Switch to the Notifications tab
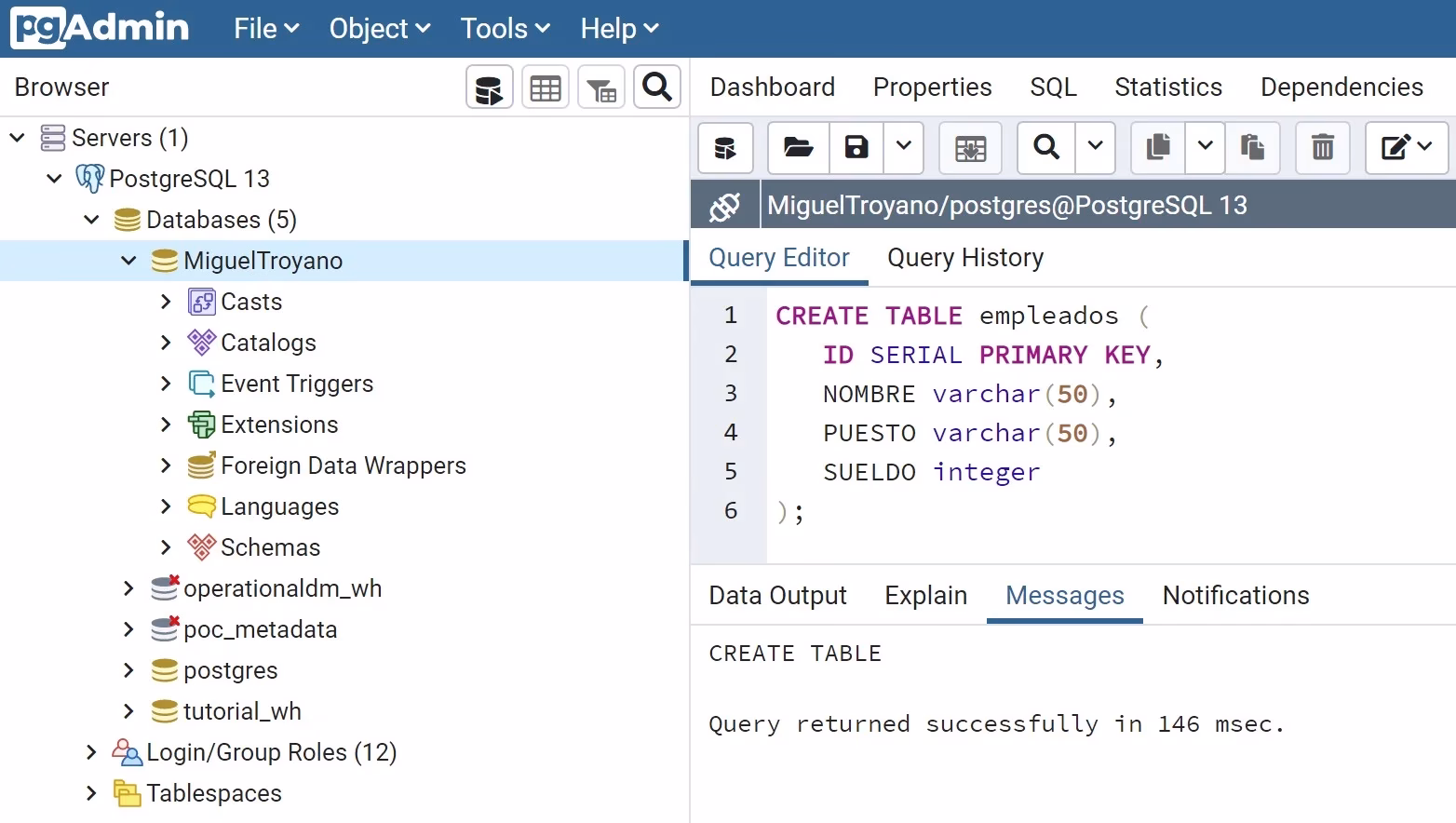The image size is (1456, 823). coord(1236,596)
